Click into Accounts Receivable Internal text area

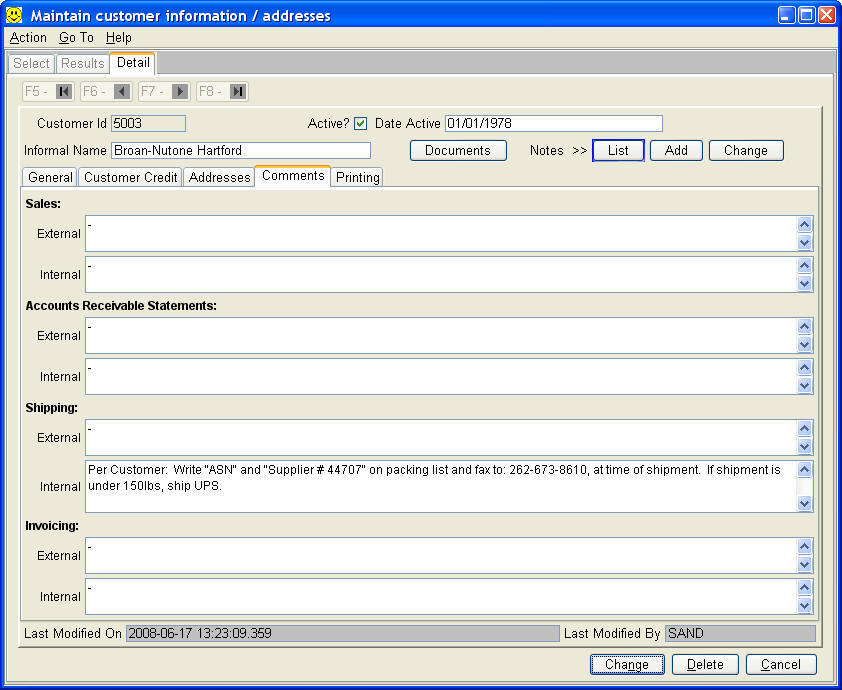441,376
